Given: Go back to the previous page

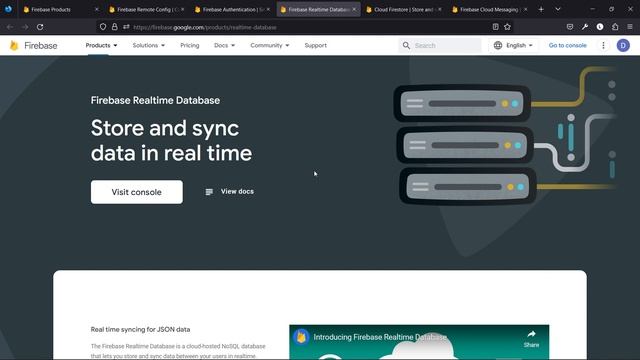Looking at the screenshot, I should pos(10,27).
